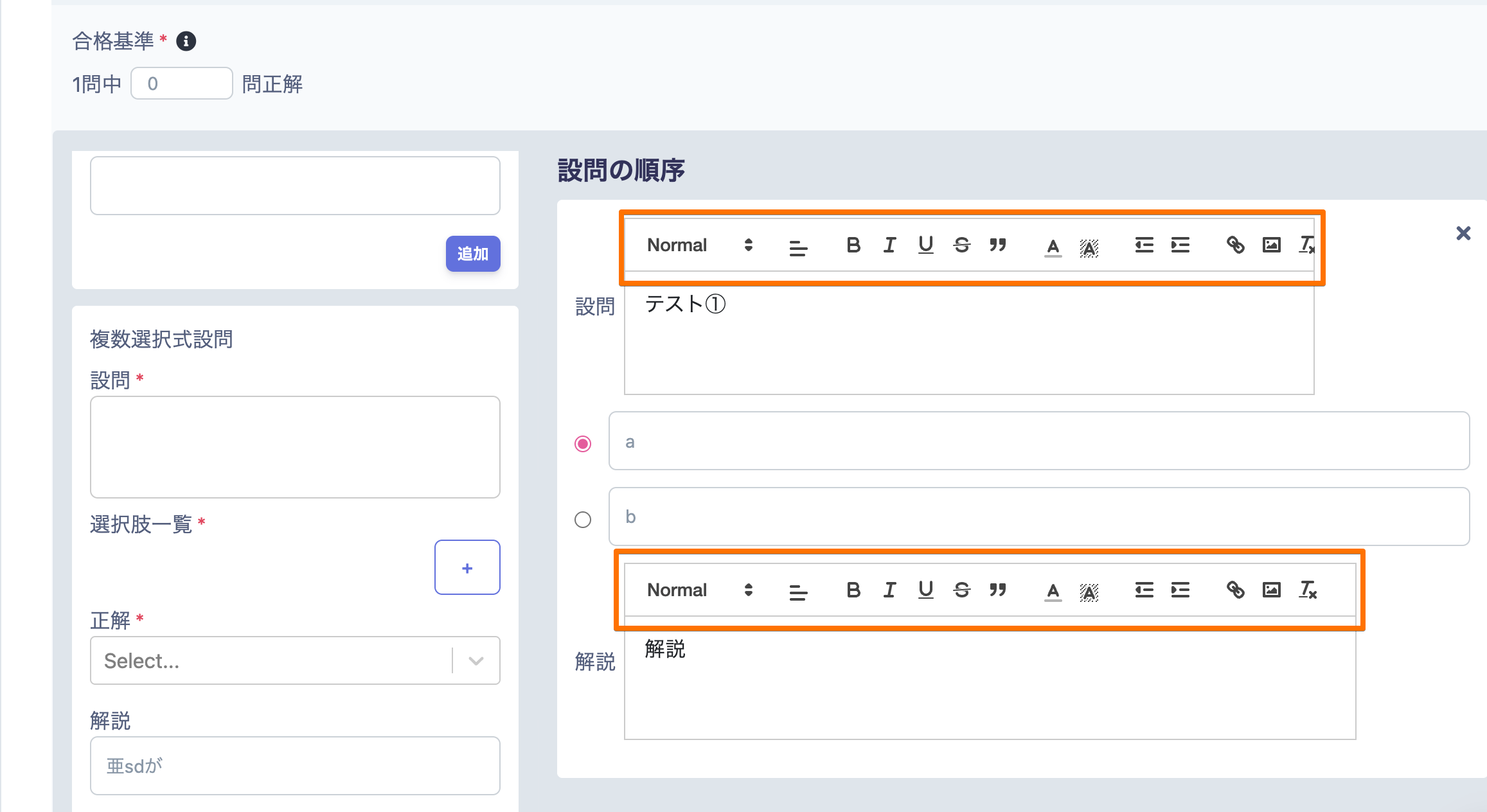This screenshot has height=812, width=1487.
Task: Insert image via 設問 editor toolbar
Action: click(1271, 245)
